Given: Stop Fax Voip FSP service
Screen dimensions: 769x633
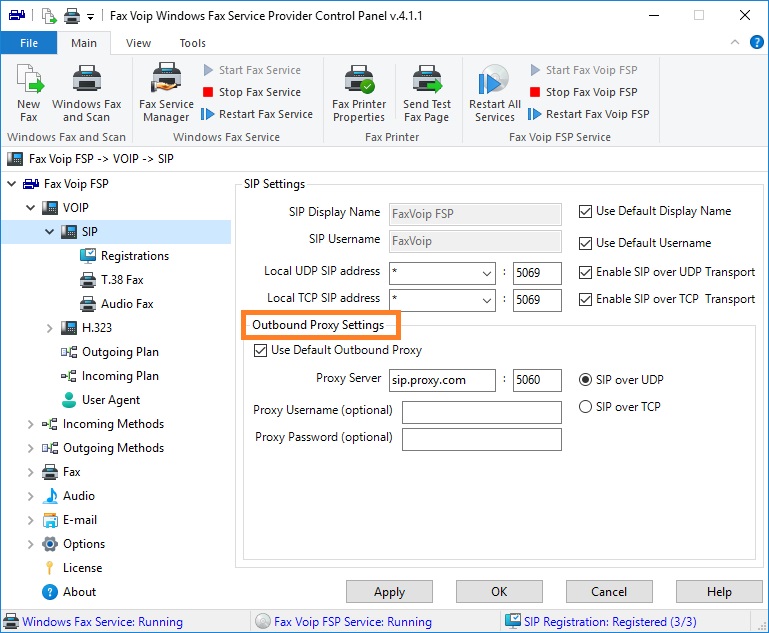Looking at the screenshot, I should [584, 92].
